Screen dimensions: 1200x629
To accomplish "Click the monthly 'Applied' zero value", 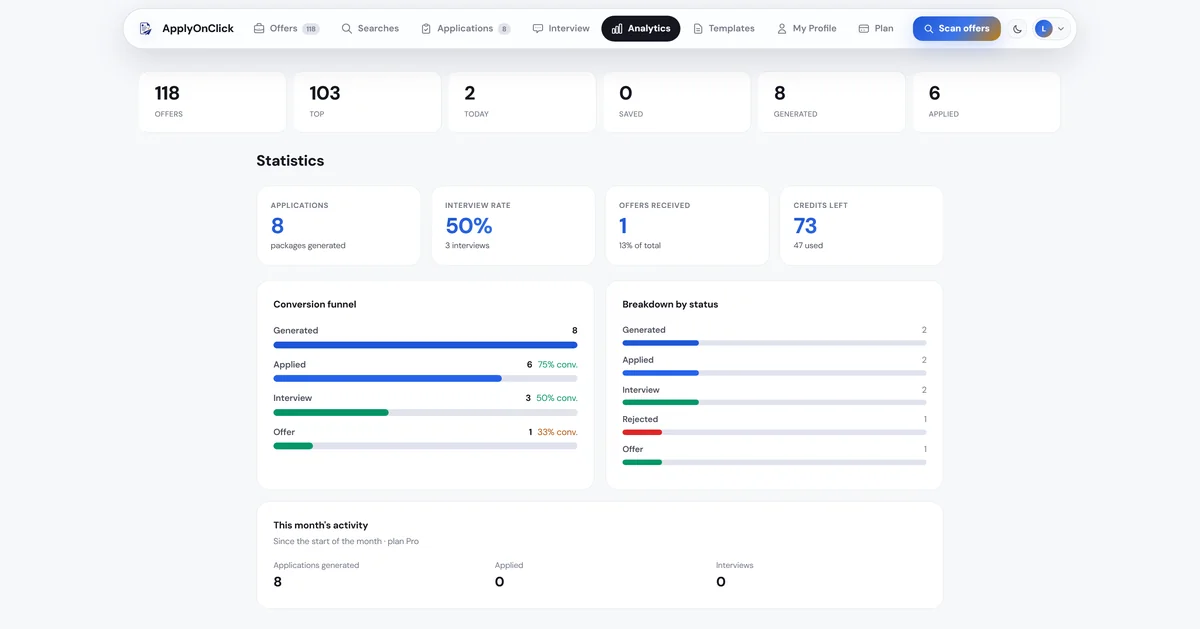I will [499, 582].
